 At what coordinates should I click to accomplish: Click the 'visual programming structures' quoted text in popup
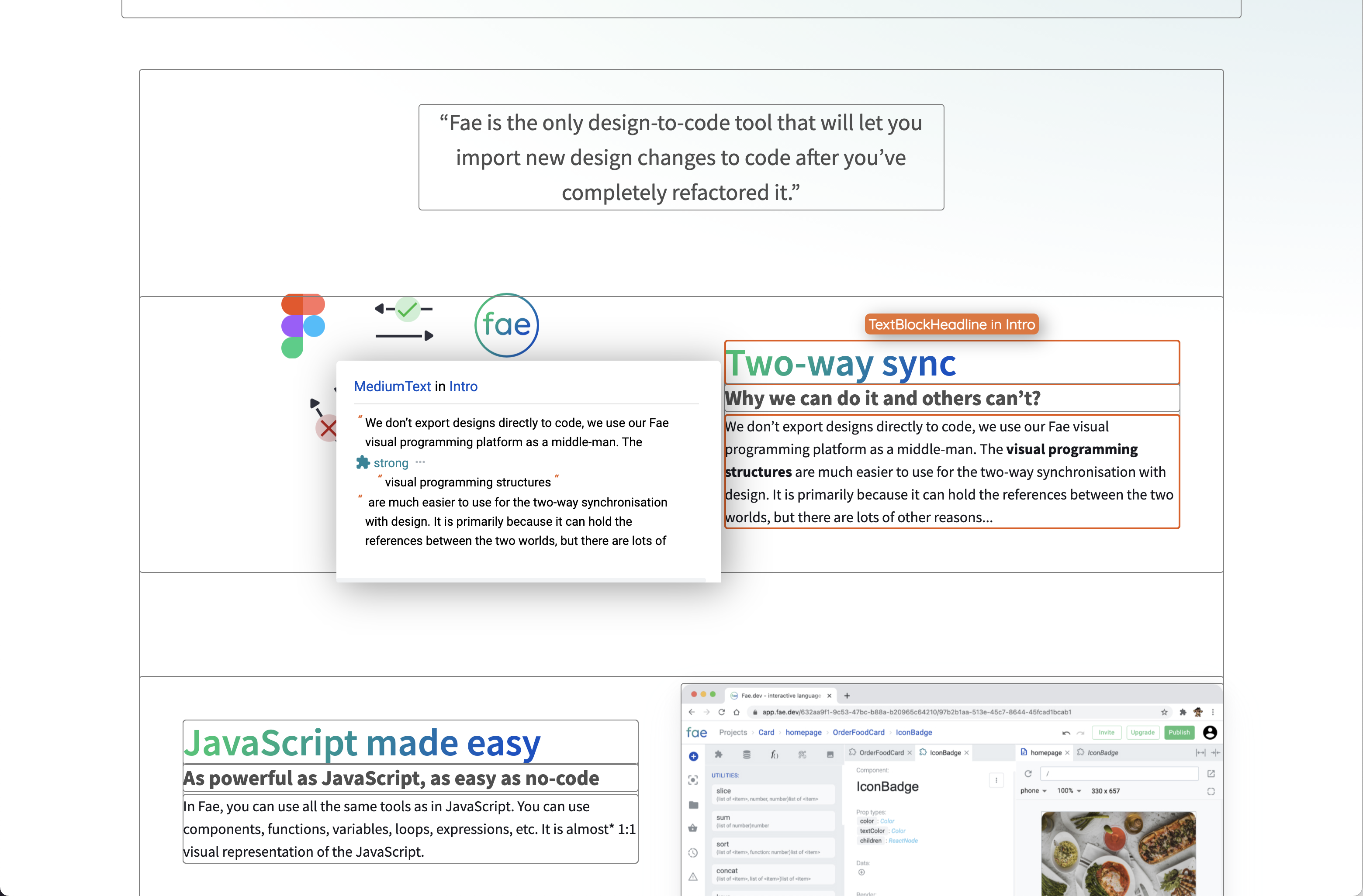[468, 482]
